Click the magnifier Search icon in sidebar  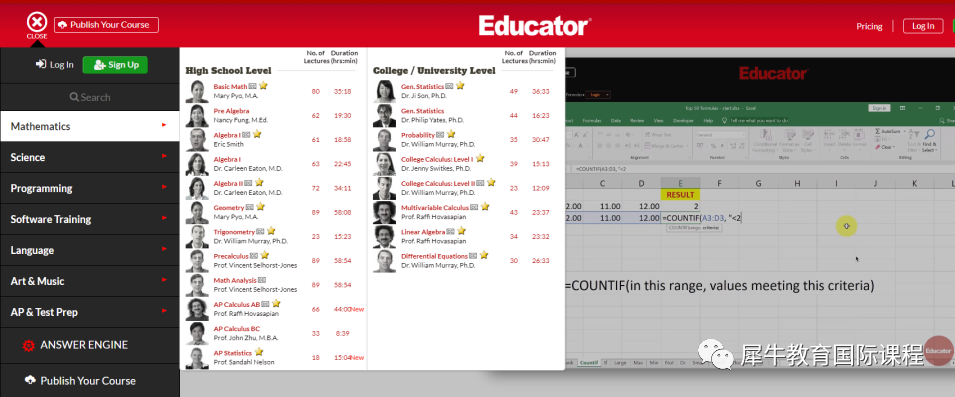pyautogui.click(x=74, y=97)
